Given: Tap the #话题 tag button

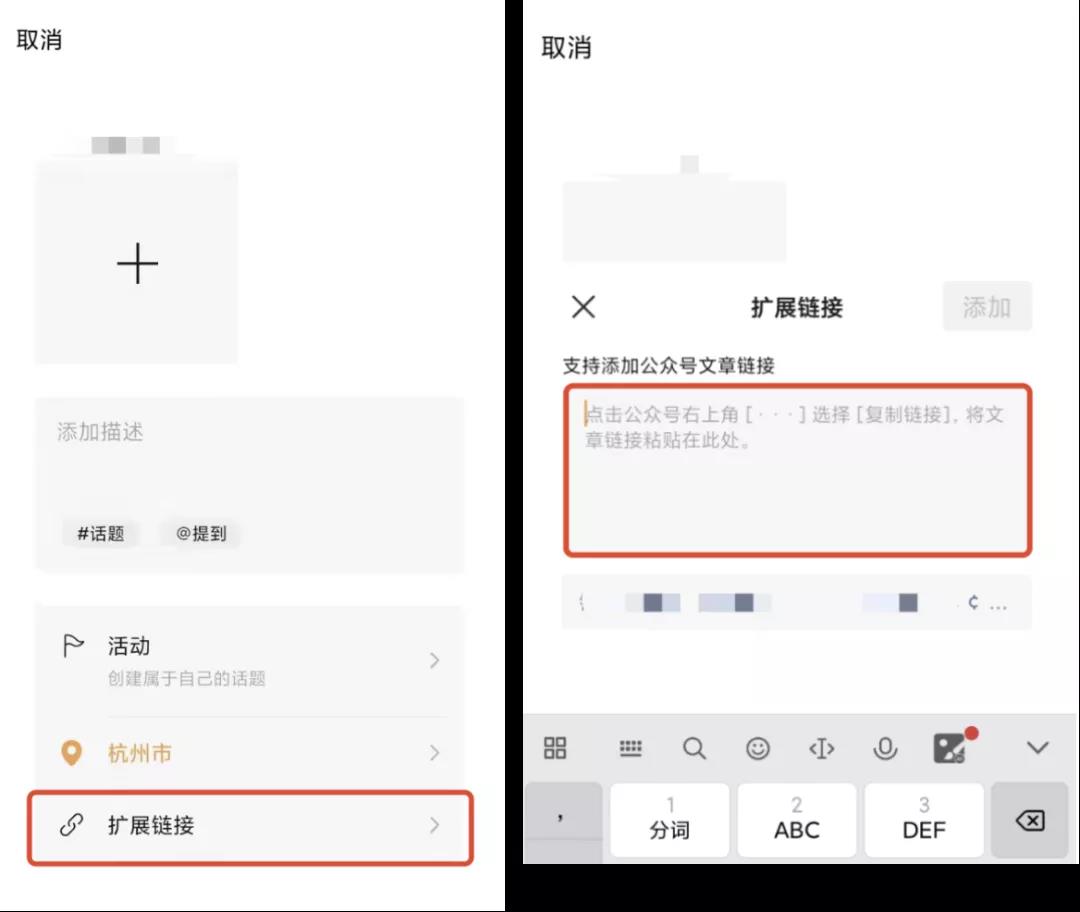Looking at the screenshot, I should coord(100,534).
